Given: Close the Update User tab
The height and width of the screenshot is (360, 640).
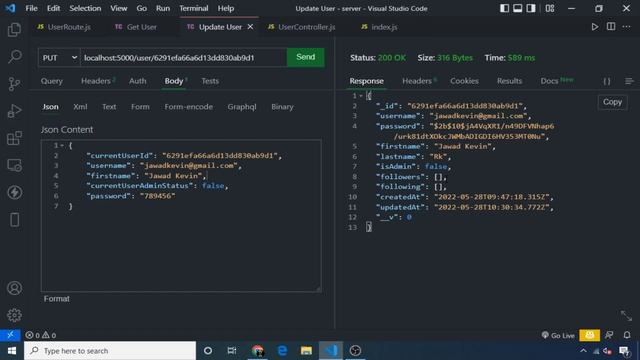Looking at the screenshot, I should pyautogui.click(x=250, y=27).
